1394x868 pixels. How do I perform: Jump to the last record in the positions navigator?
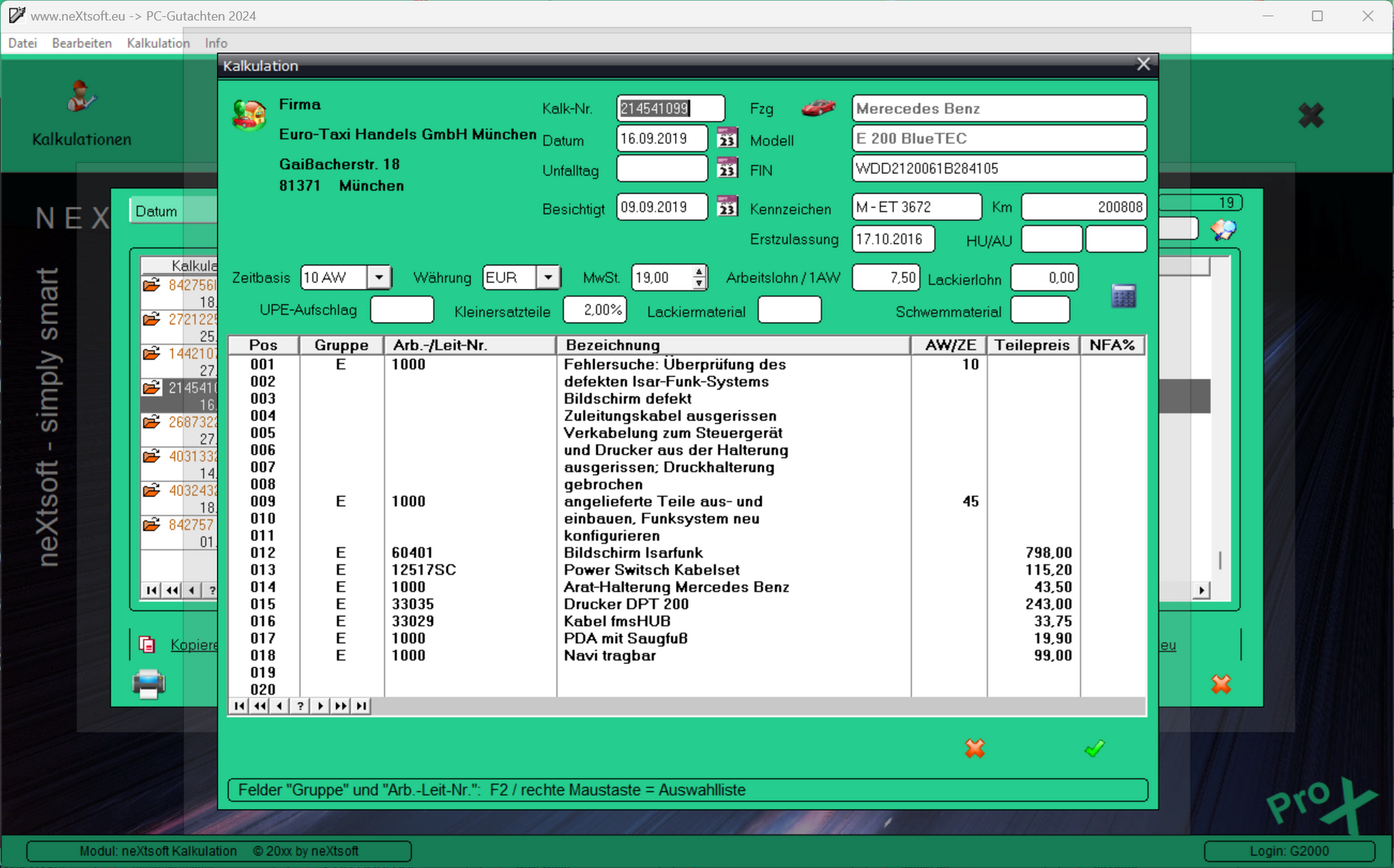click(x=361, y=705)
